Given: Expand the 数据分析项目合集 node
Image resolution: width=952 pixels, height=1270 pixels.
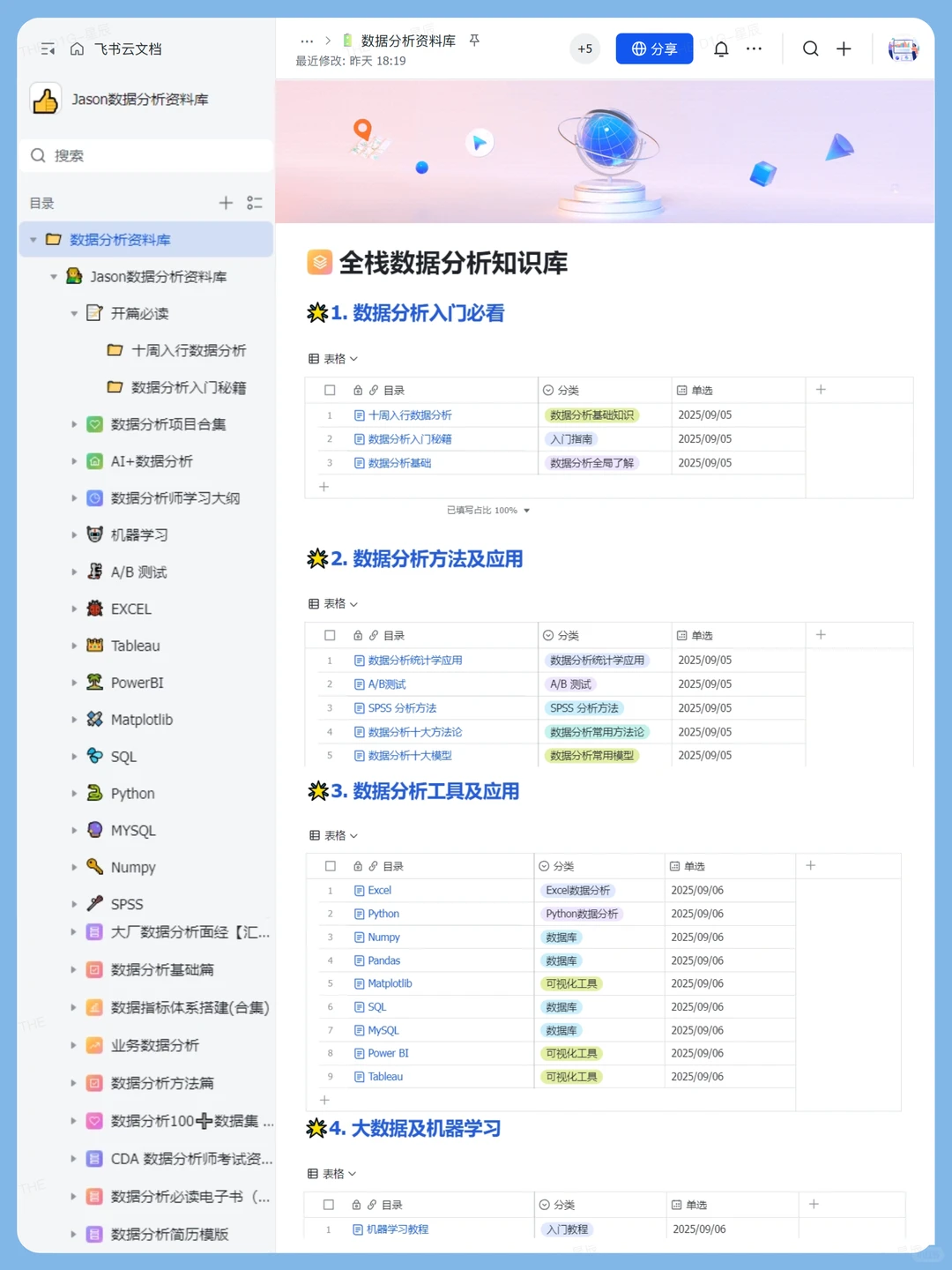Looking at the screenshot, I should [x=74, y=424].
